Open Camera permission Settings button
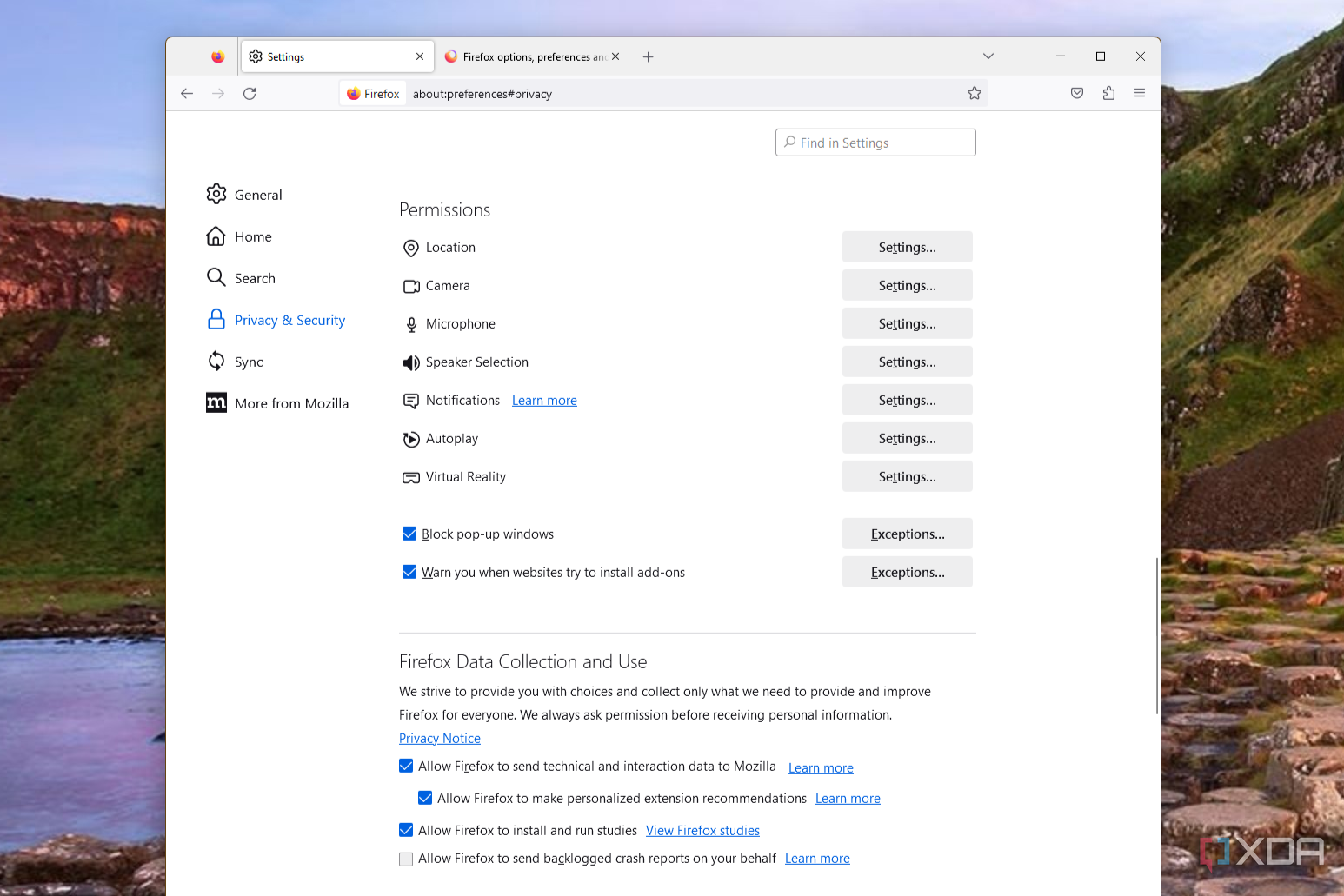Image resolution: width=1344 pixels, height=896 pixels. [x=908, y=285]
